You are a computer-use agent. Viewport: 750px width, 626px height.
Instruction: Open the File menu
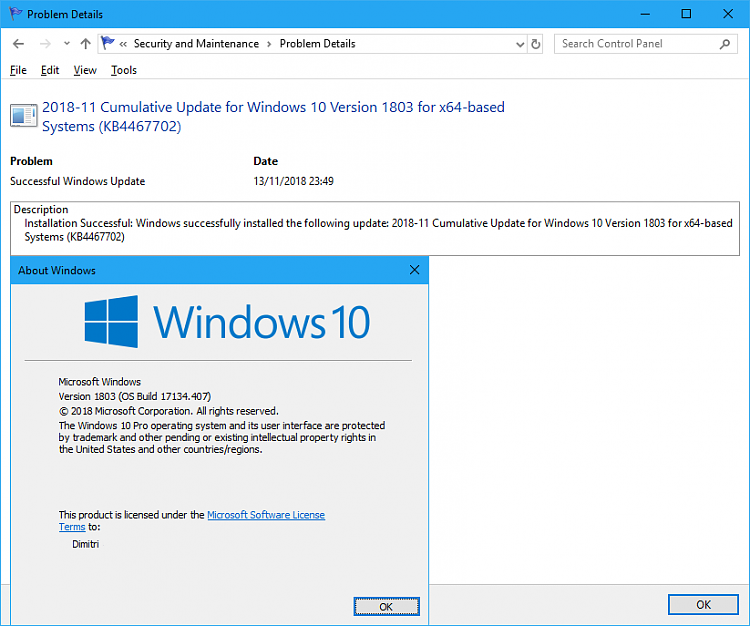pyautogui.click(x=18, y=70)
